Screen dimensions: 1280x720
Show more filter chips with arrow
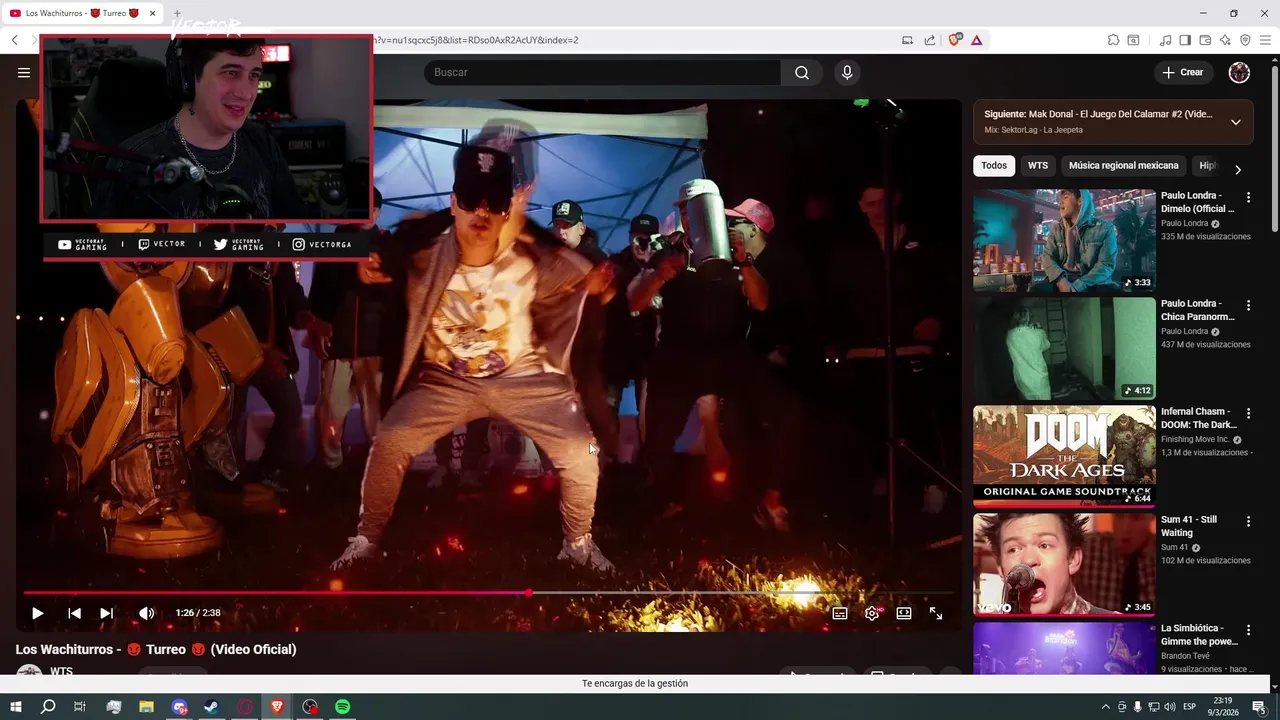point(1237,169)
